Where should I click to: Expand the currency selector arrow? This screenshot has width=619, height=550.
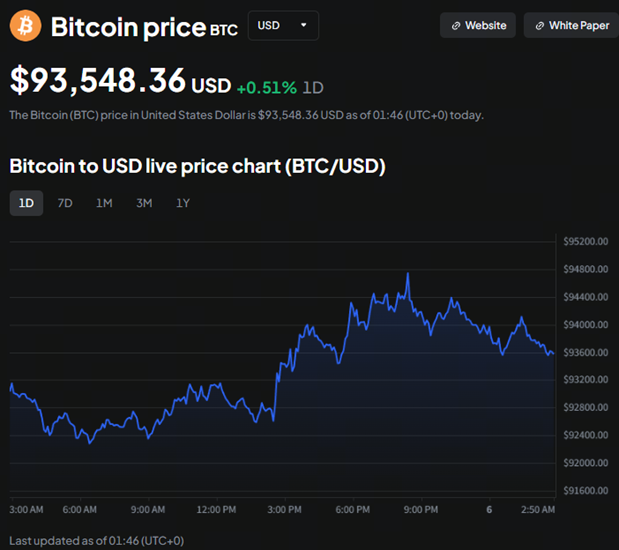[x=303, y=26]
